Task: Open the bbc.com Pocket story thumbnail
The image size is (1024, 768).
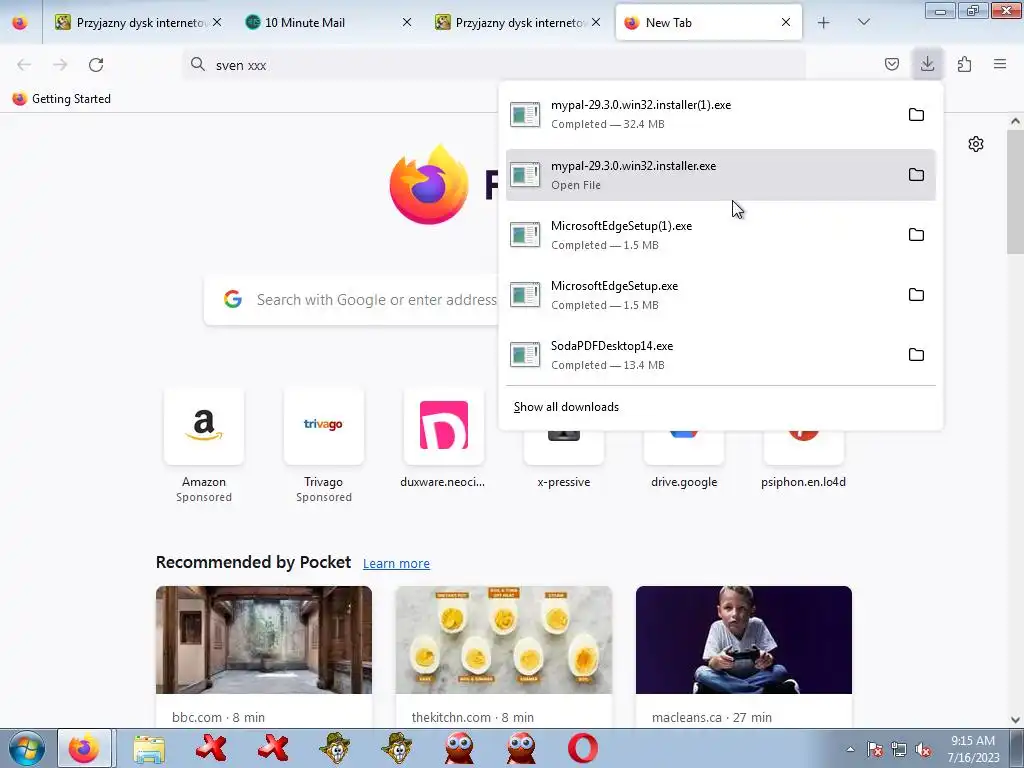Action: coord(264,640)
